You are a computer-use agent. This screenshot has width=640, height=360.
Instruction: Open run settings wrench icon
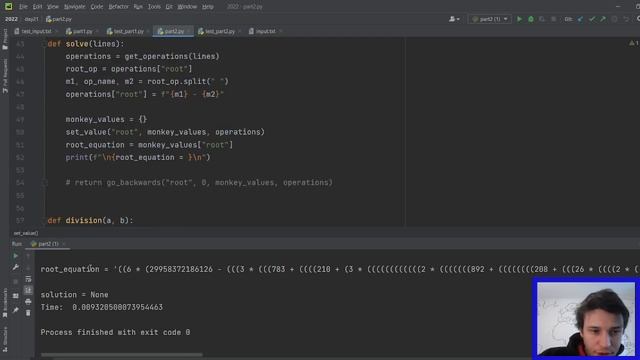(x=16, y=267)
